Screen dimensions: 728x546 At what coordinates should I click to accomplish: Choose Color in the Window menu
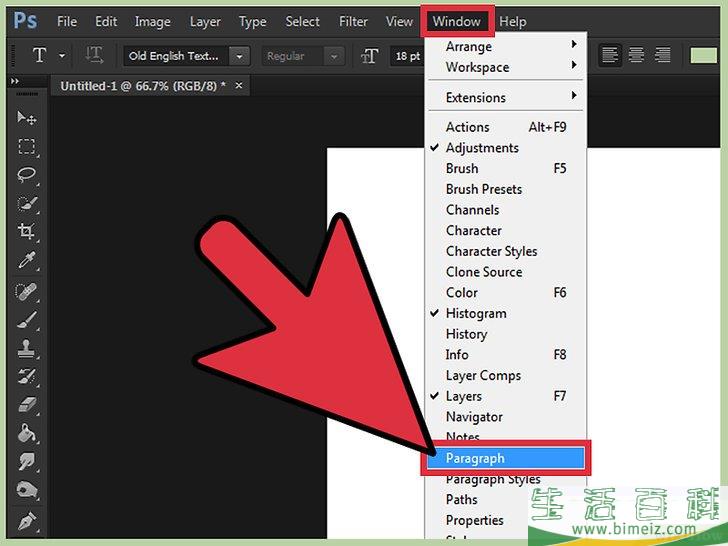506,292
